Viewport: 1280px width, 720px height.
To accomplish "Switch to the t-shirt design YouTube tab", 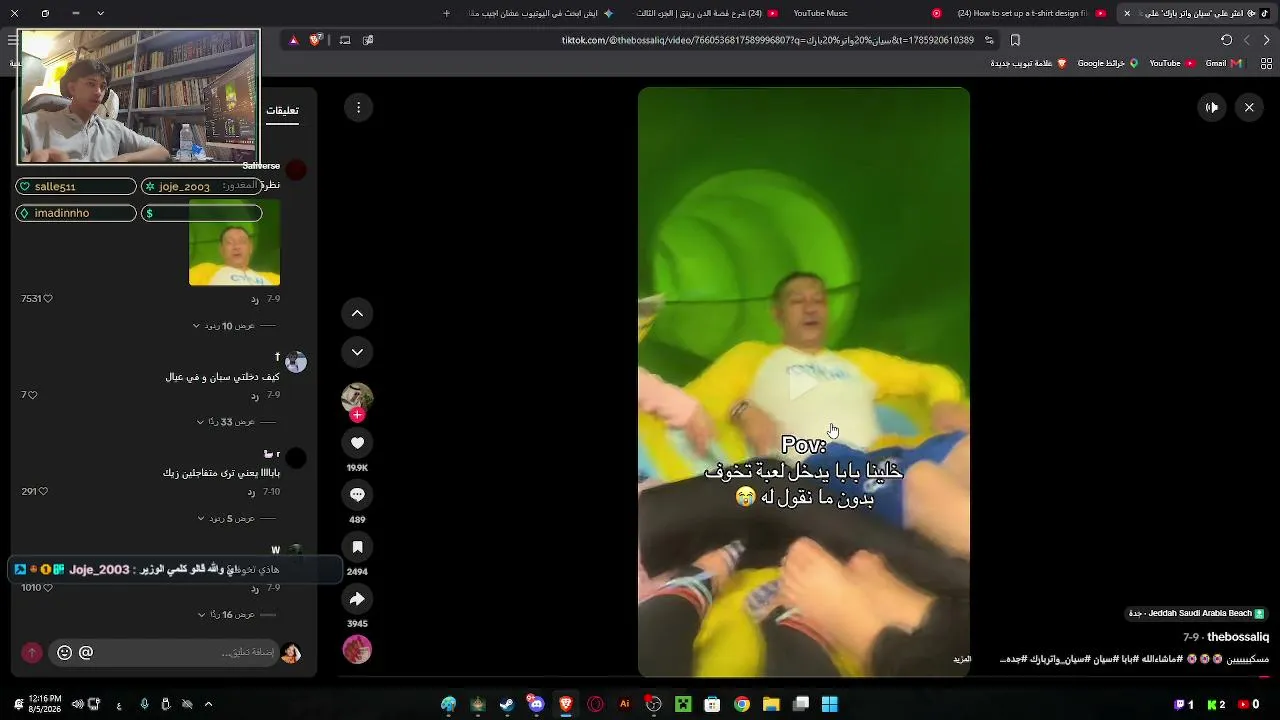I will click(x=1030, y=13).
